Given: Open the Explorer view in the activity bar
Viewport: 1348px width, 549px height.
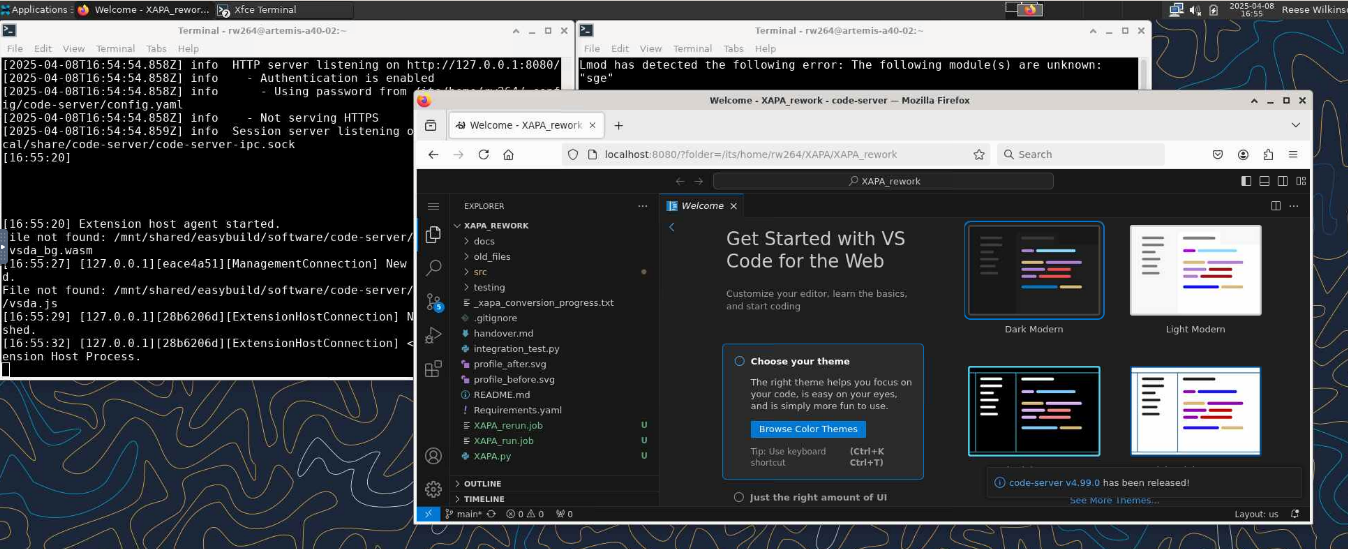Looking at the screenshot, I should [x=433, y=234].
